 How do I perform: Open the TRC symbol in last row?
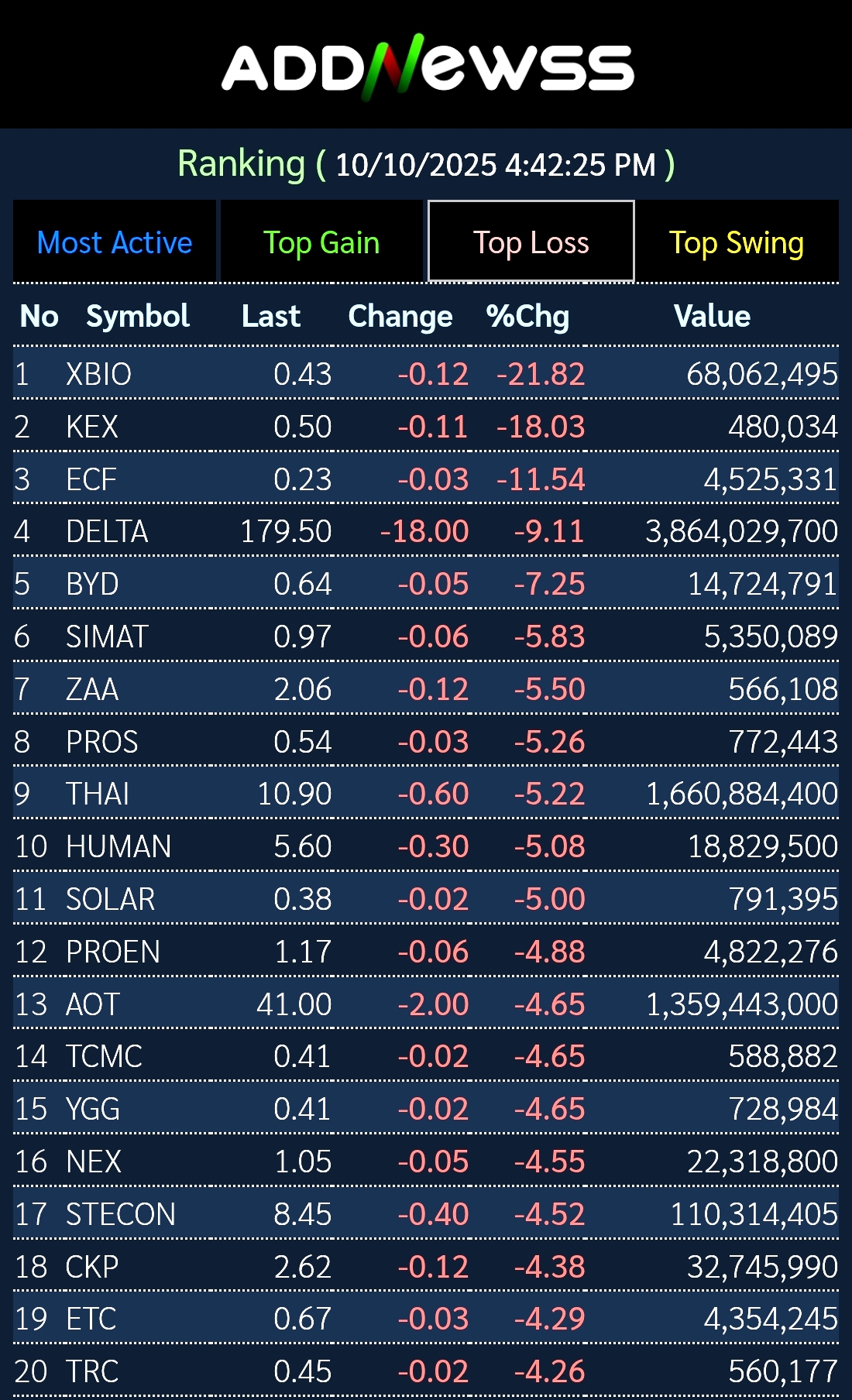tap(92, 1371)
